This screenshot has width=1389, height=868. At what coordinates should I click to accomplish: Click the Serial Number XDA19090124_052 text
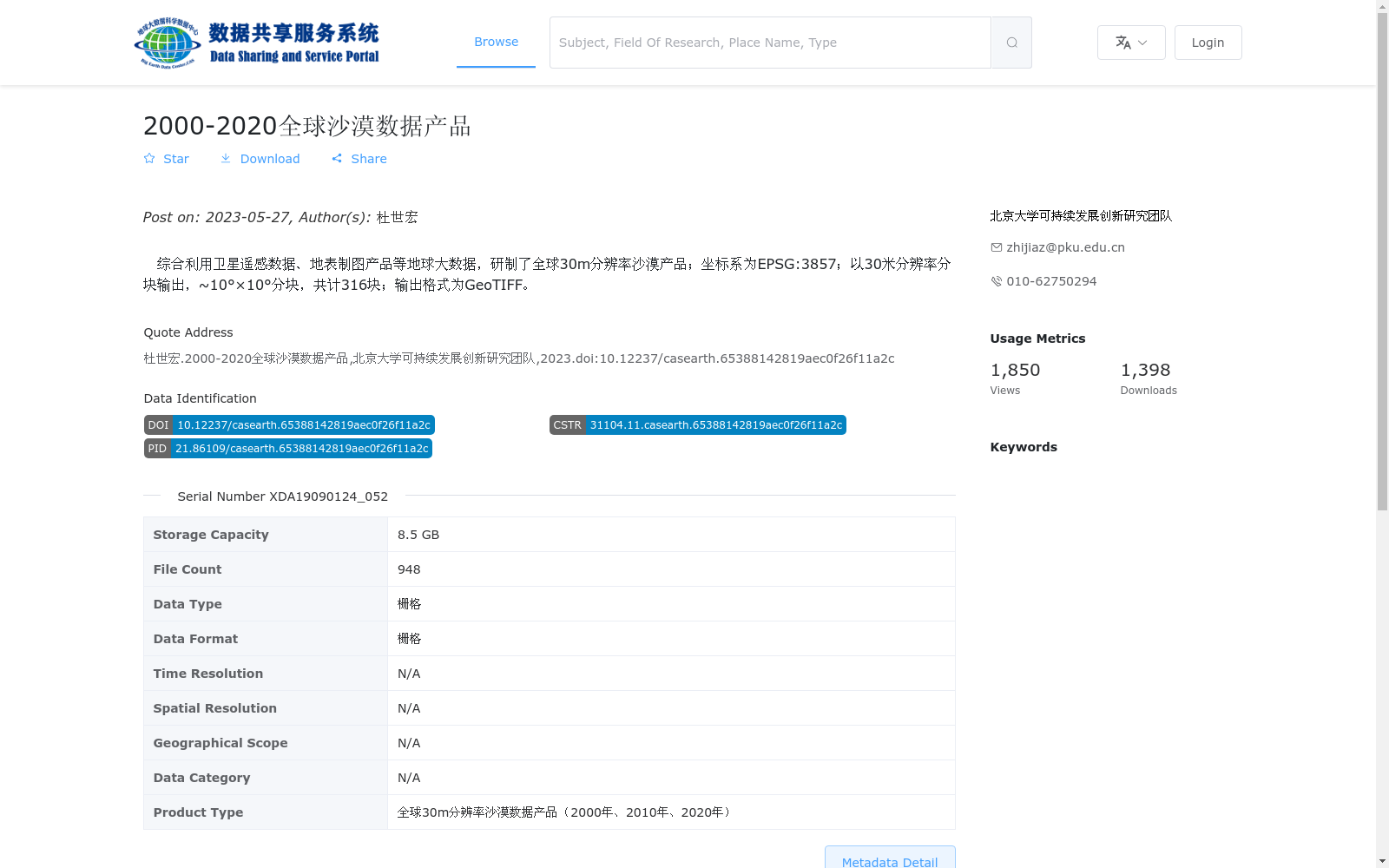[282, 496]
